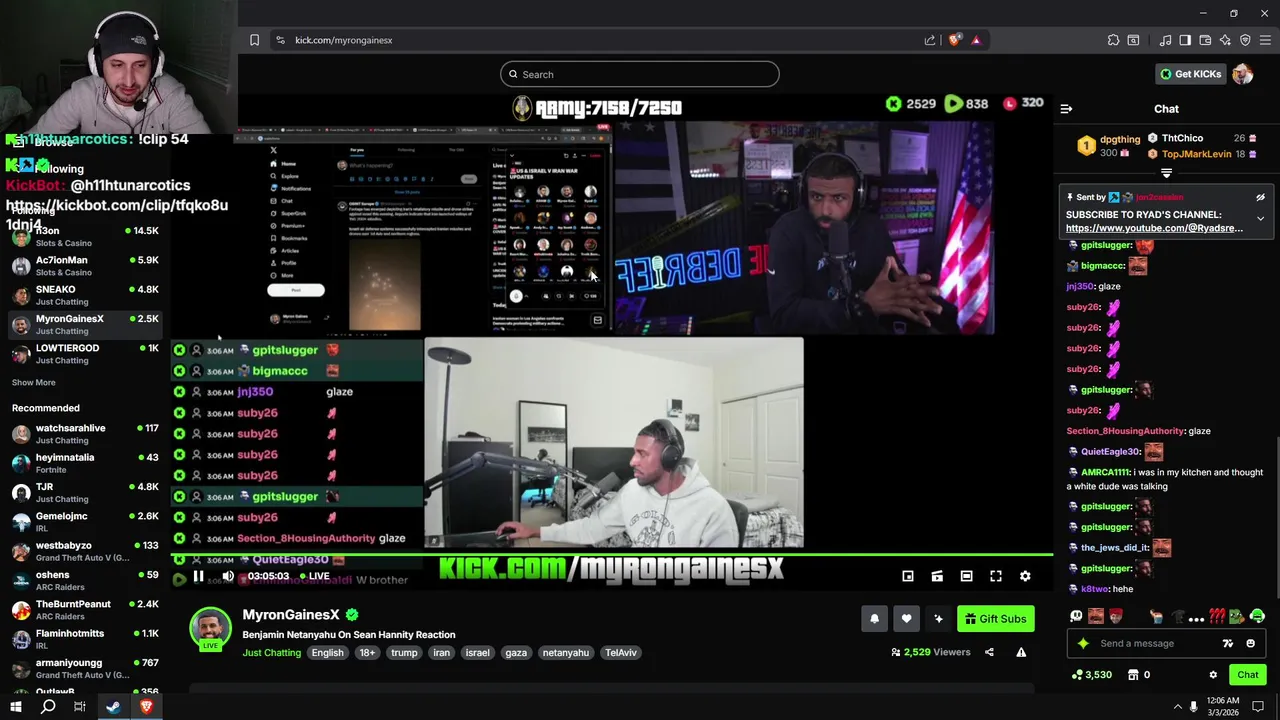Screen dimensions: 1280x720
Task: Click the Kick search box
Action: coord(640,74)
